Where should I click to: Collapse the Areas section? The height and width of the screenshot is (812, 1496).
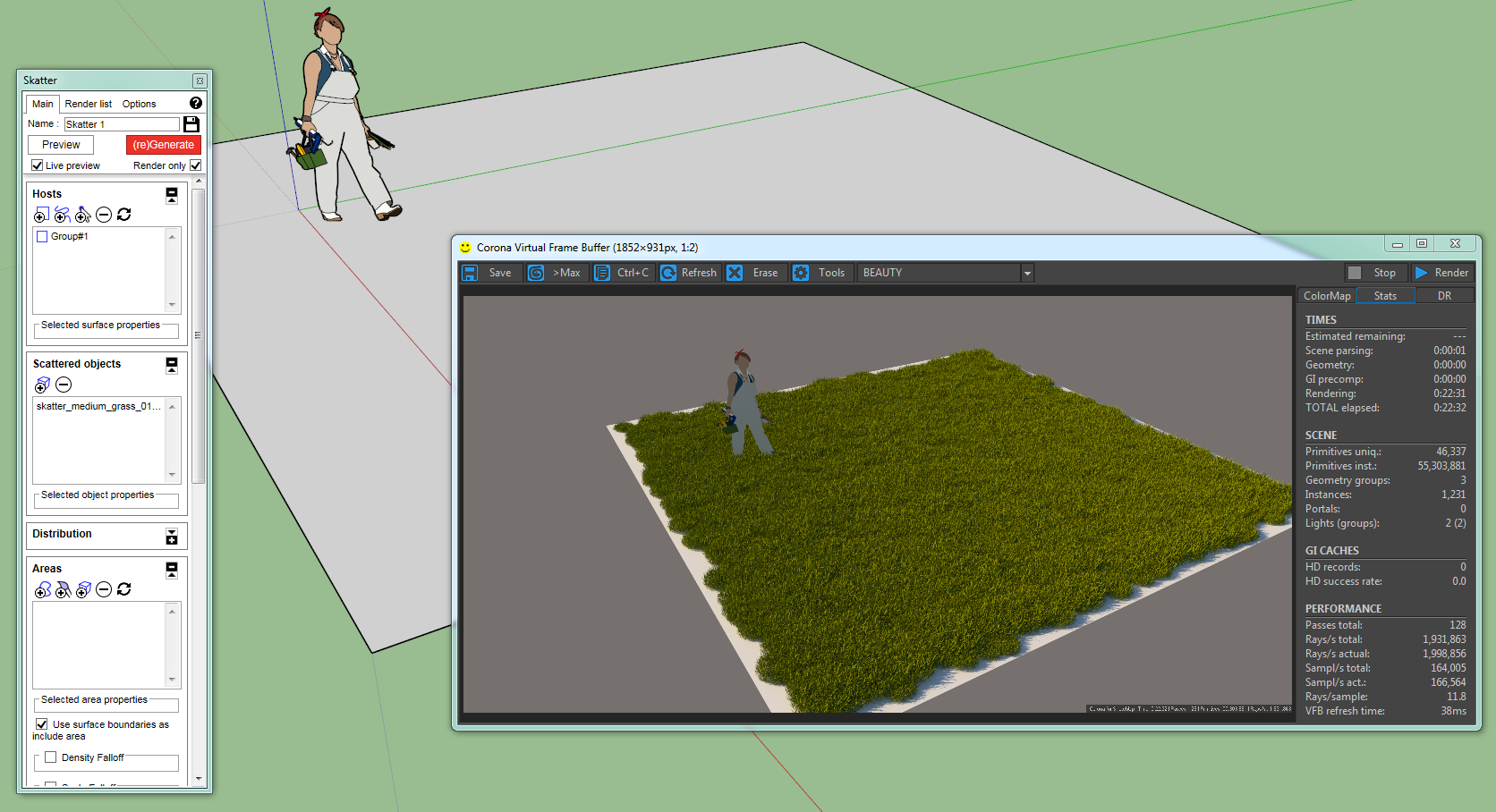pyautogui.click(x=172, y=570)
